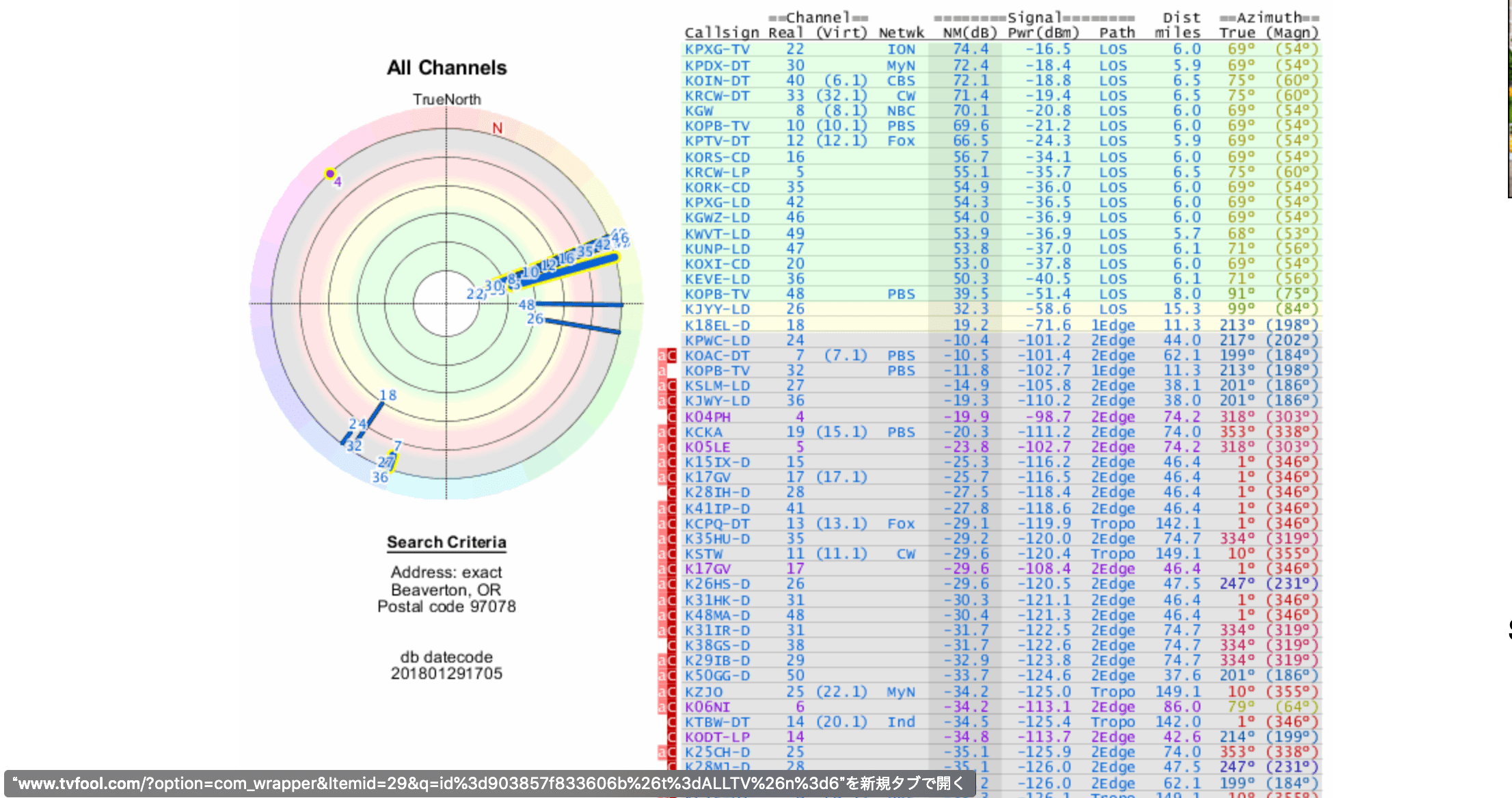Click the tvfool.com URL status bar
Viewport: 1512px width, 798px height.
(489, 784)
